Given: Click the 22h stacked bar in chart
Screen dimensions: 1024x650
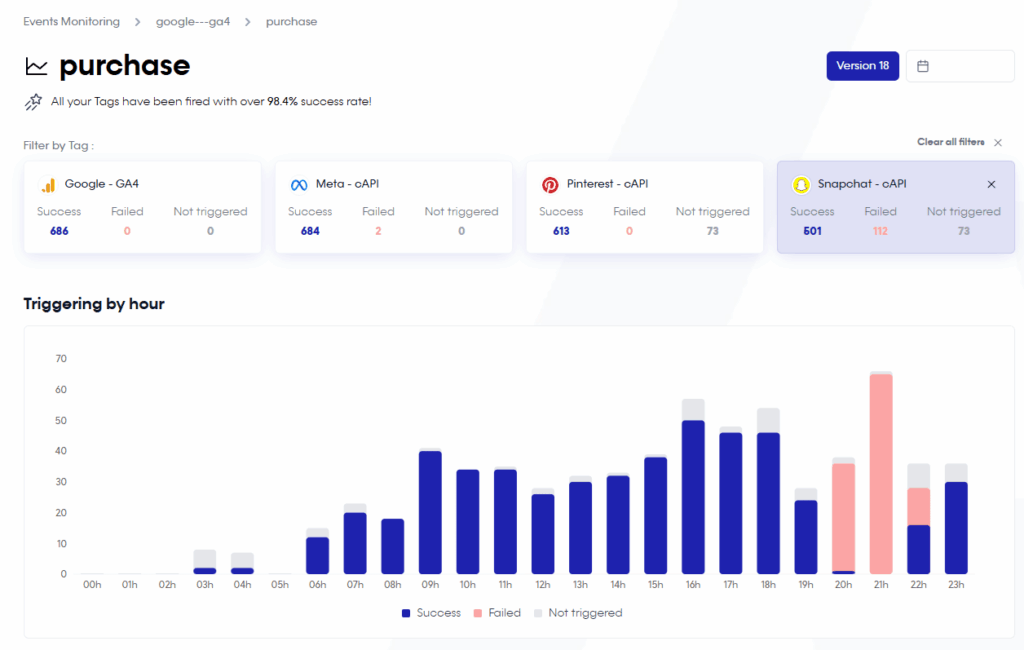Looking at the screenshot, I should tap(918, 519).
